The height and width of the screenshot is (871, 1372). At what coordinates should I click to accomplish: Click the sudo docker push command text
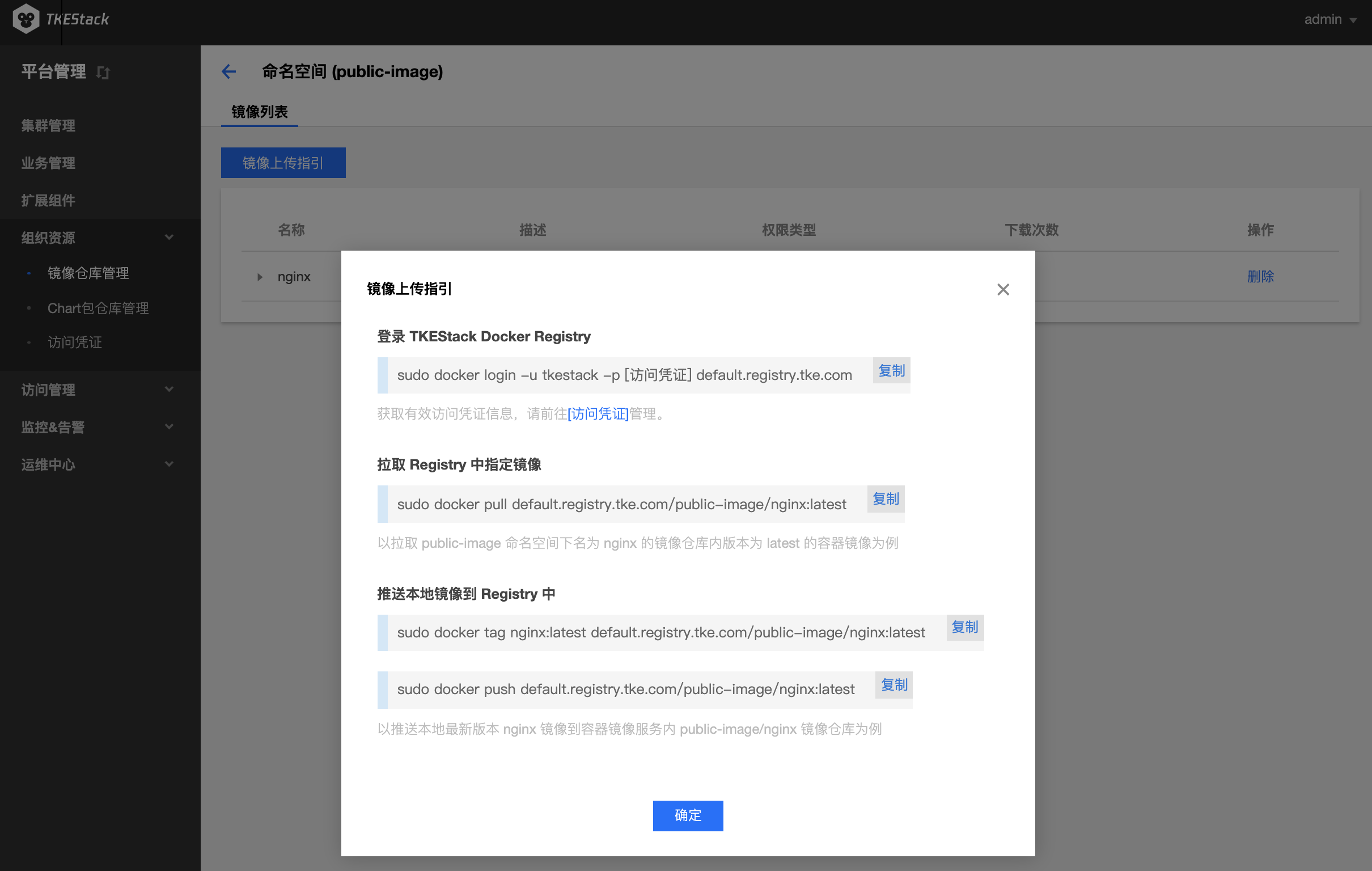(625, 690)
